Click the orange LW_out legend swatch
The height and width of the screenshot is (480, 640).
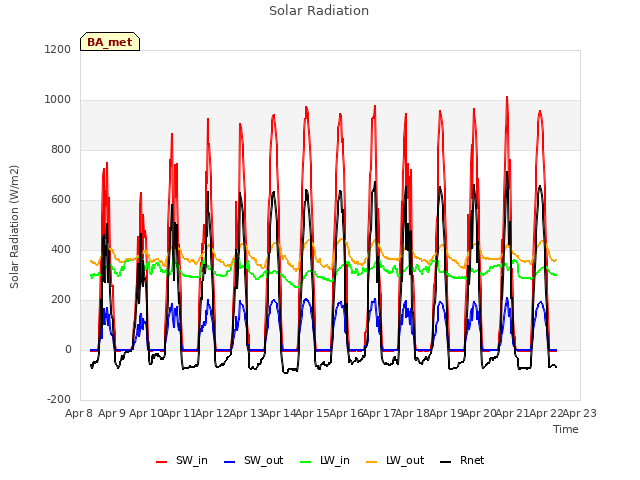(x=372, y=462)
